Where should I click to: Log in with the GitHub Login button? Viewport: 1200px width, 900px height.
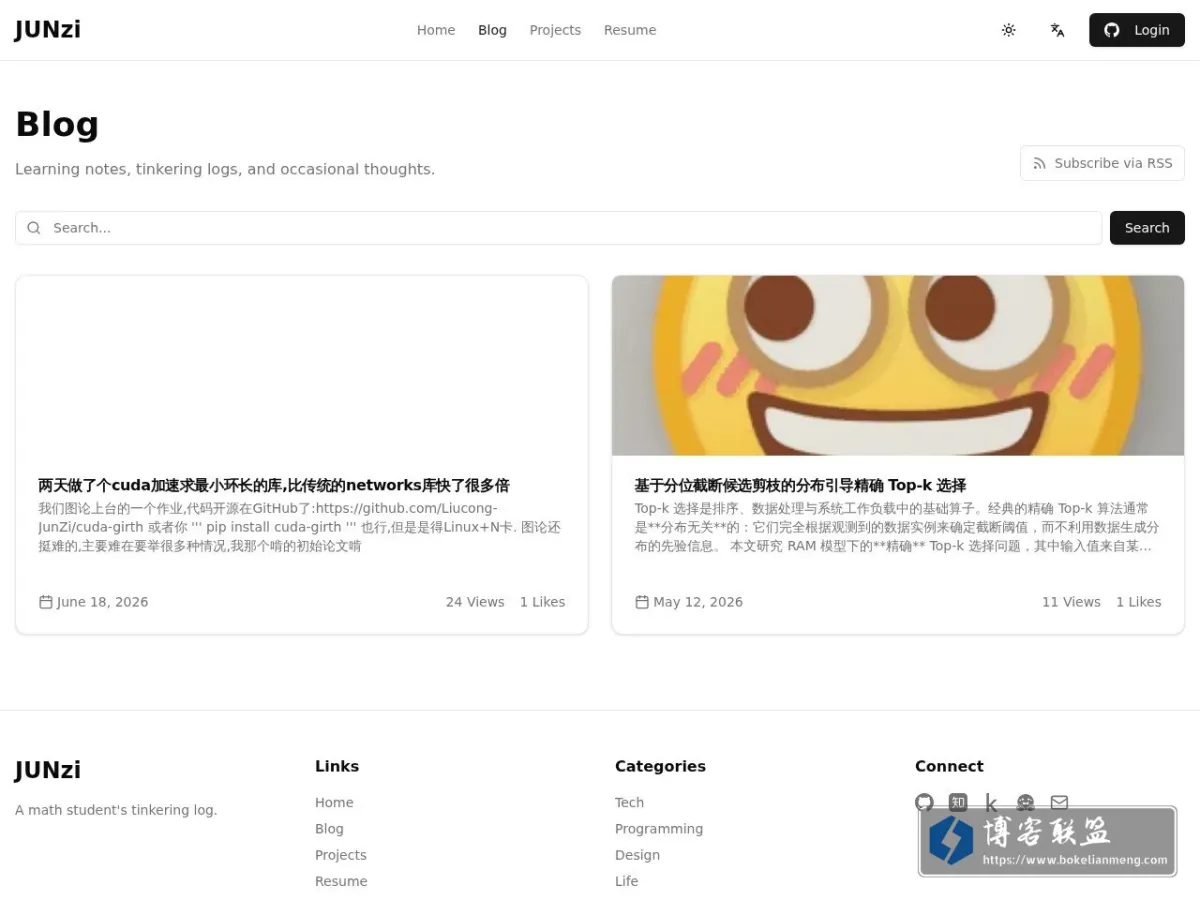(x=1137, y=30)
